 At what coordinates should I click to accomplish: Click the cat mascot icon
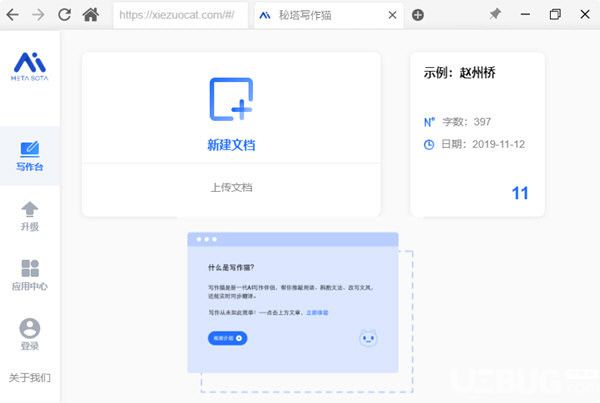tap(368, 338)
